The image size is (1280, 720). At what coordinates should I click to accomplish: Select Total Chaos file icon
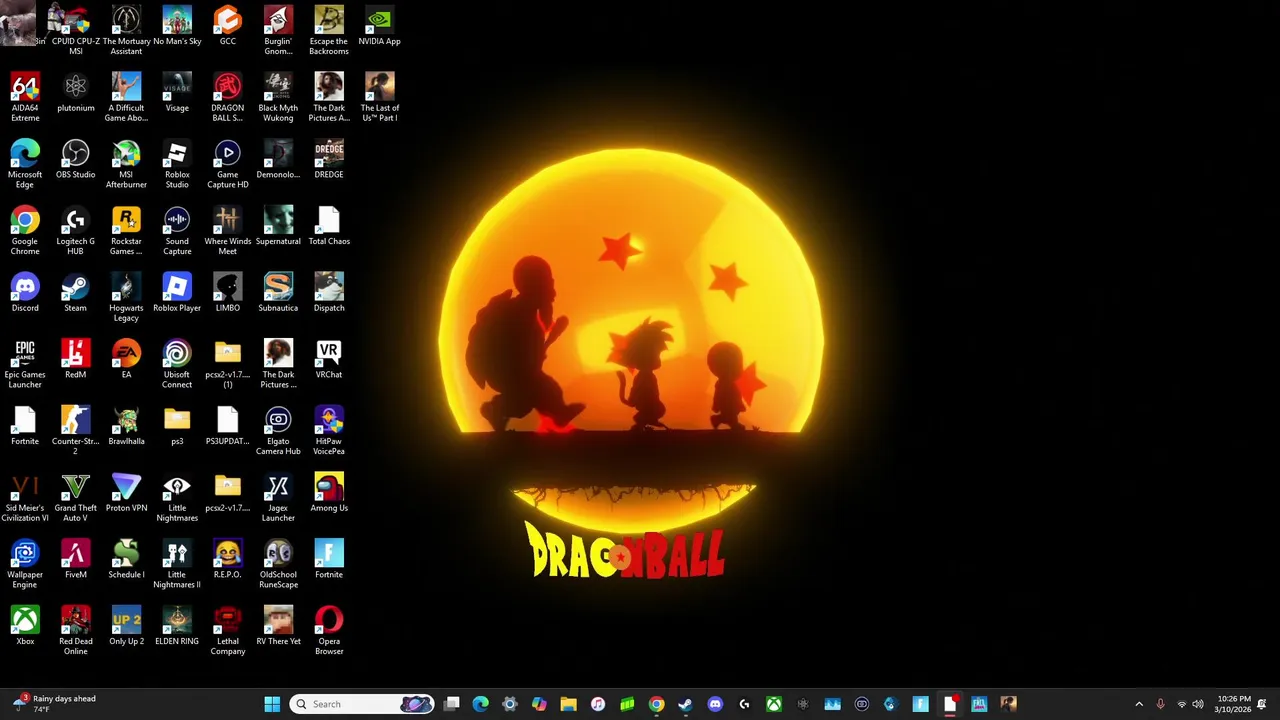329,227
